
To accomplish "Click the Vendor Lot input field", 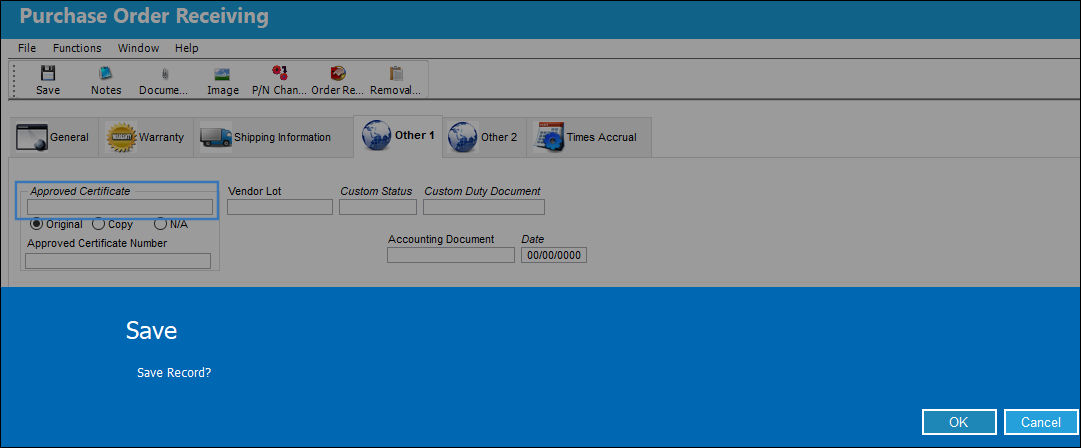I will coord(280,207).
